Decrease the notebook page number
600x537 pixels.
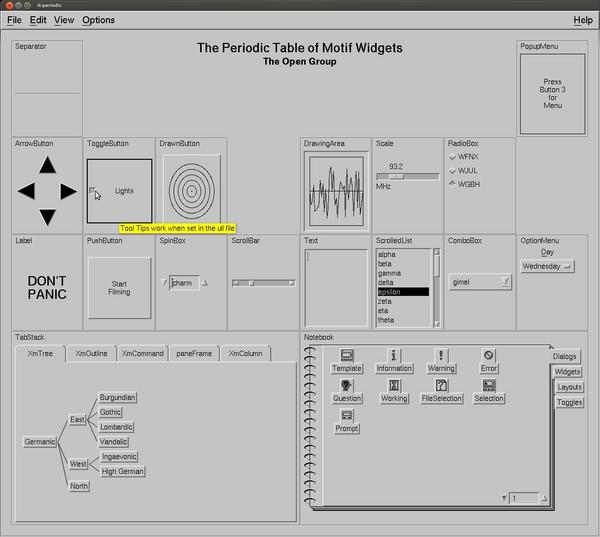click(504, 498)
